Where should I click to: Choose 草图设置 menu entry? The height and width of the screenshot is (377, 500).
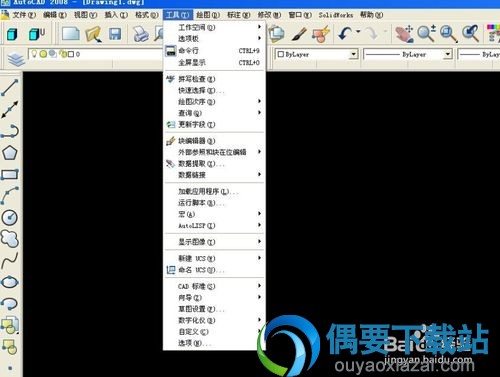click(214, 309)
